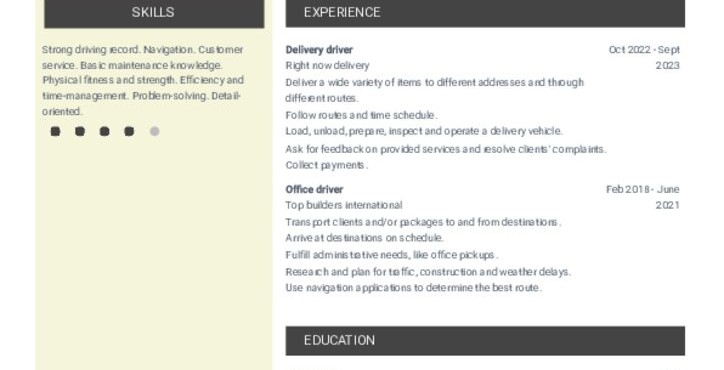The height and width of the screenshot is (370, 724).
Task: Click the Use navigation applications line
Action: click(413, 288)
